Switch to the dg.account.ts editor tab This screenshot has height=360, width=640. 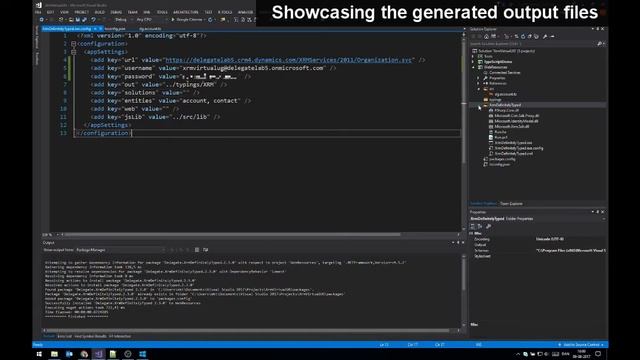150,29
